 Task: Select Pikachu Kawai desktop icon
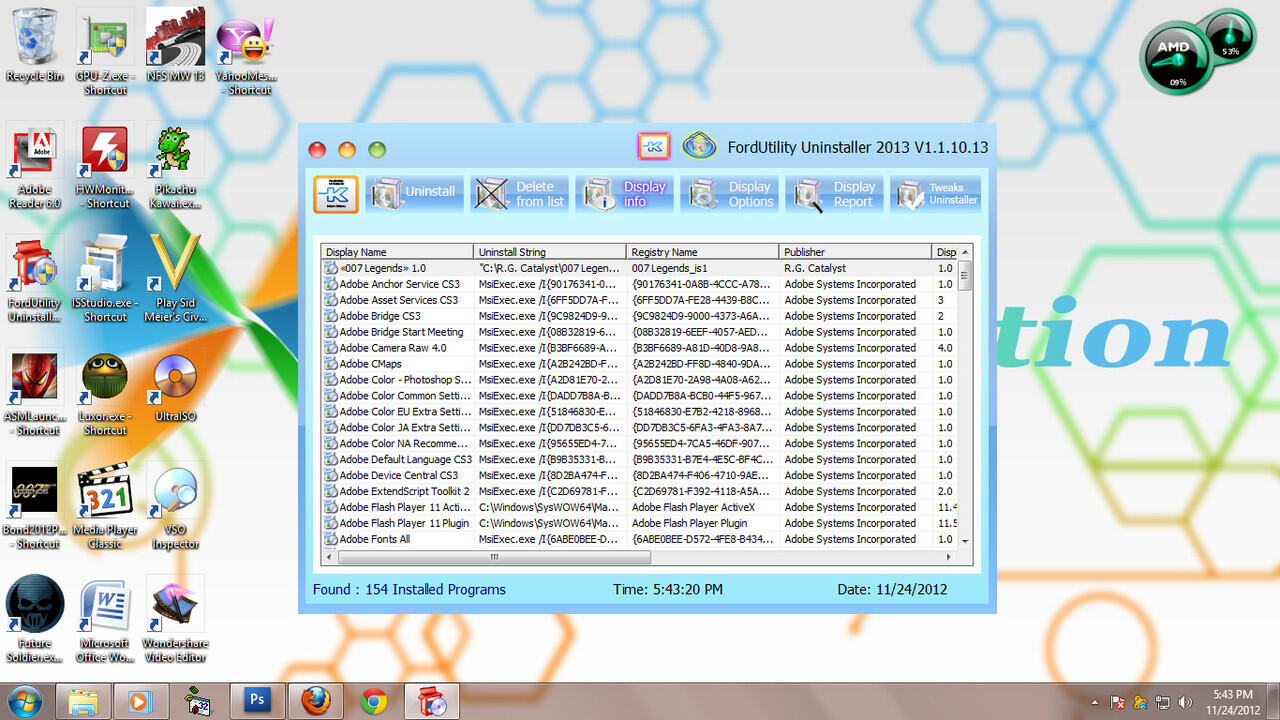(175, 167)
